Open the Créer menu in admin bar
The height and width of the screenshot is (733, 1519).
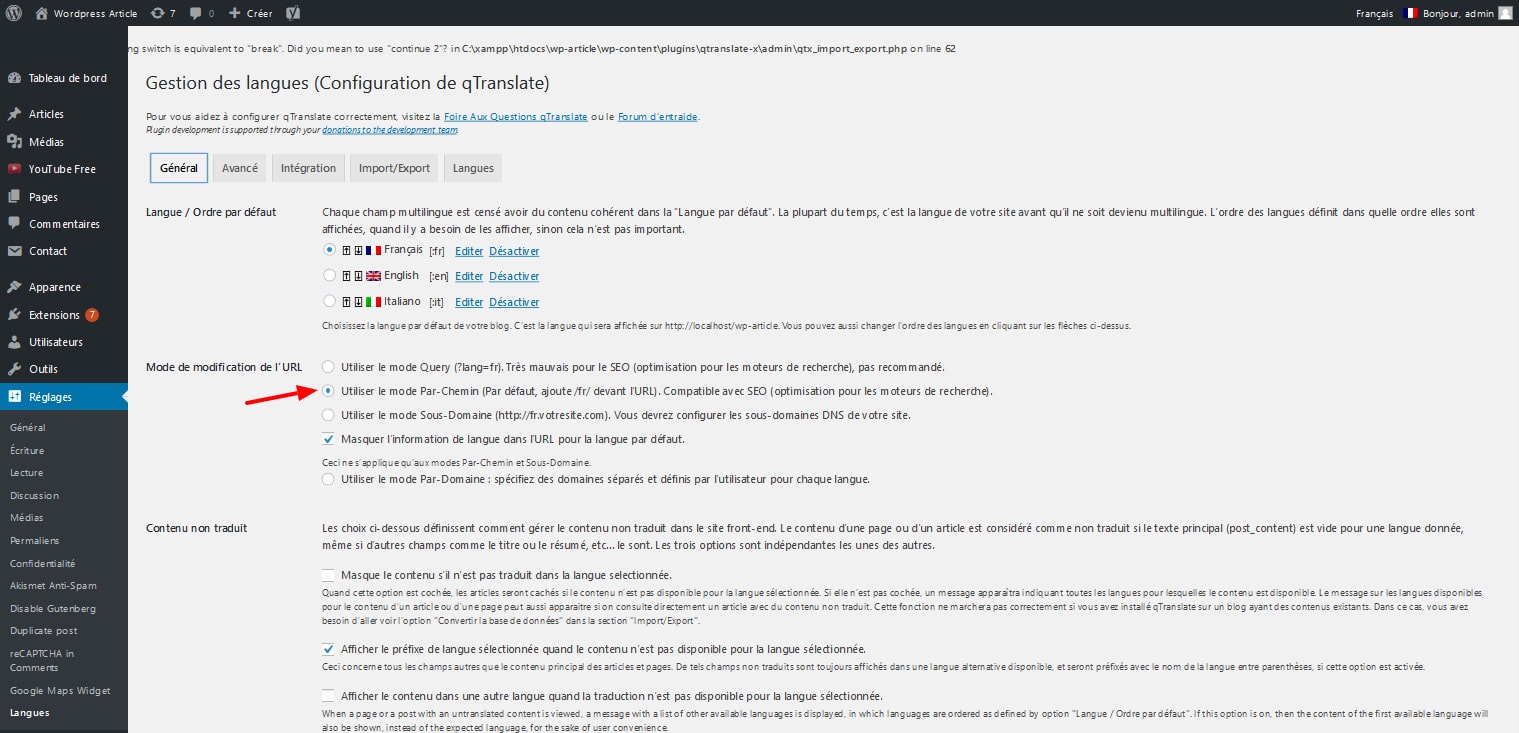250,13
